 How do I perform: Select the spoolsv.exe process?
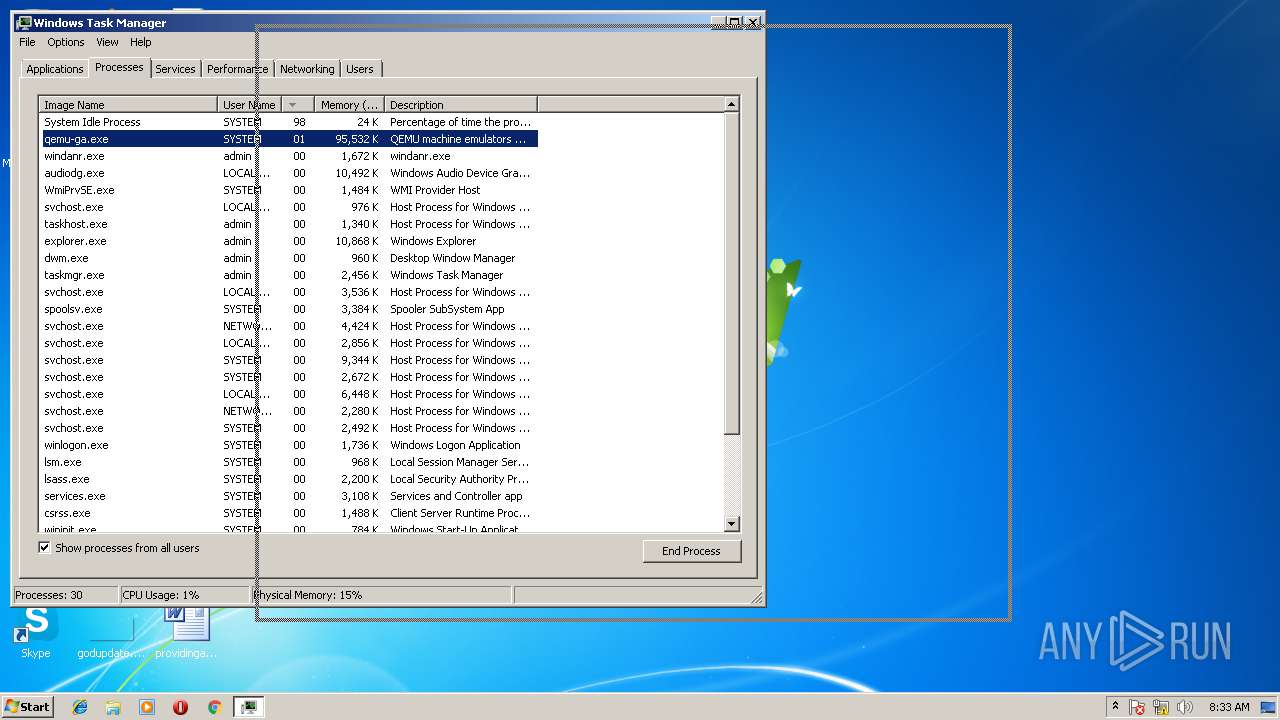click(x=290, y=309)
